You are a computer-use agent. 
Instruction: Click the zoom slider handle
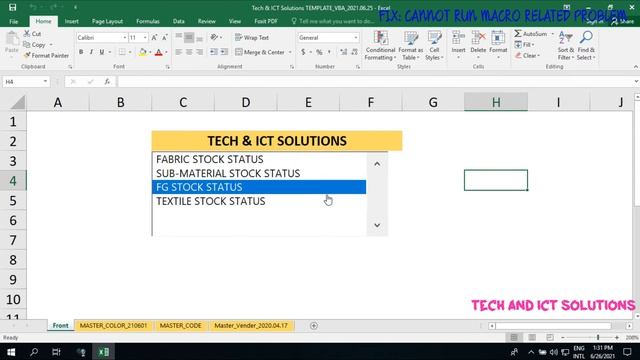(x=598, y=338)
